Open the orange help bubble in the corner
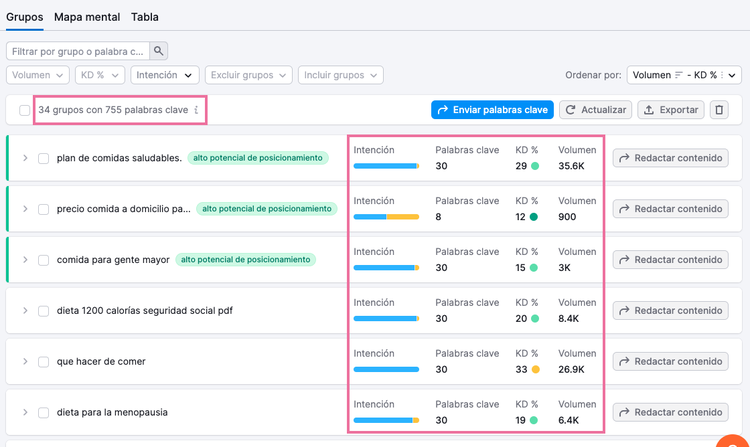Image resolution: width=750 pixels, height=447 pixels. 734,442
